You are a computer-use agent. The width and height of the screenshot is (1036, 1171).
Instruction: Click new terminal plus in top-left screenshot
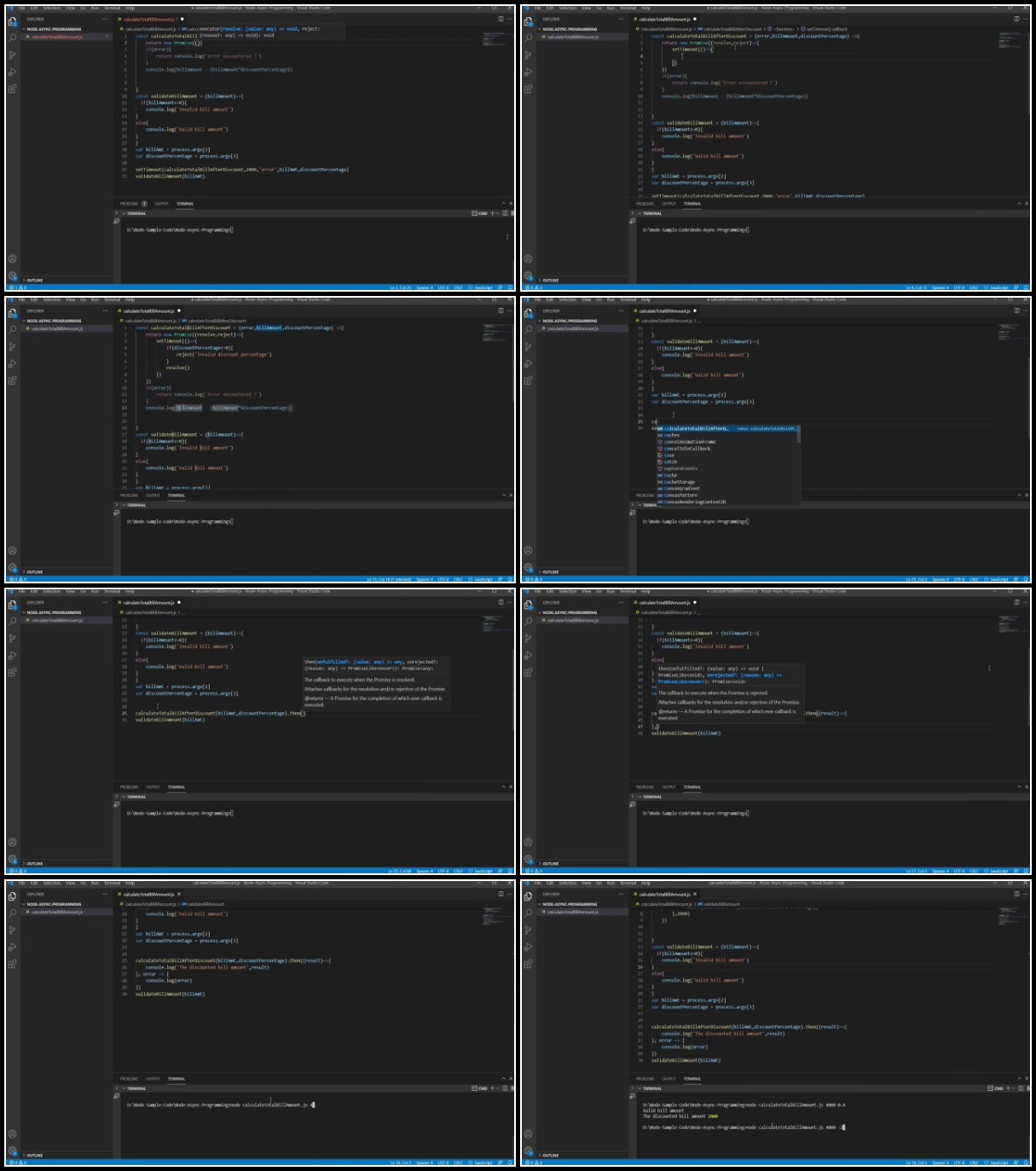tap(492, 213)
